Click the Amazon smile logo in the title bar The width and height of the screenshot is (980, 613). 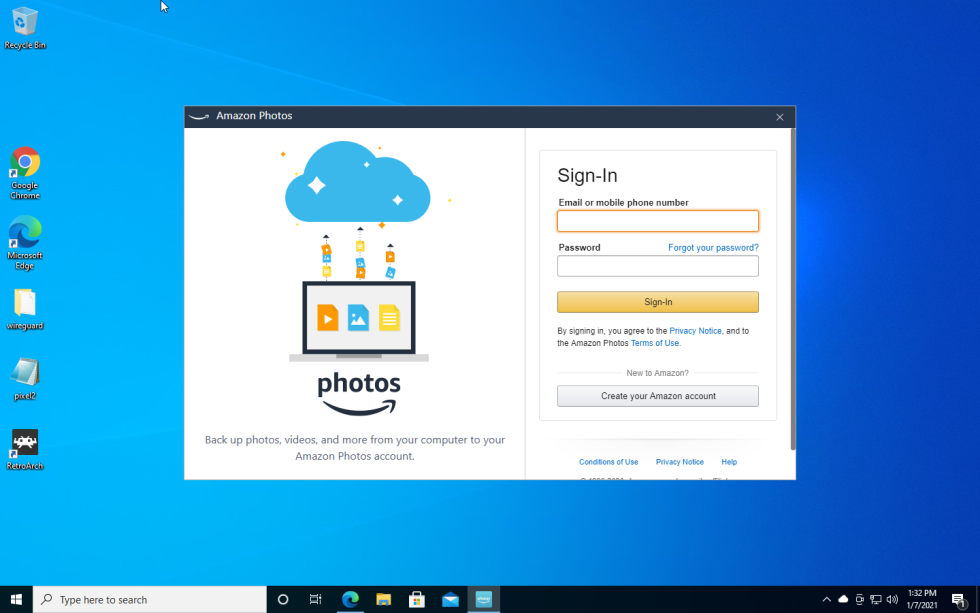(x=198, y=116)
